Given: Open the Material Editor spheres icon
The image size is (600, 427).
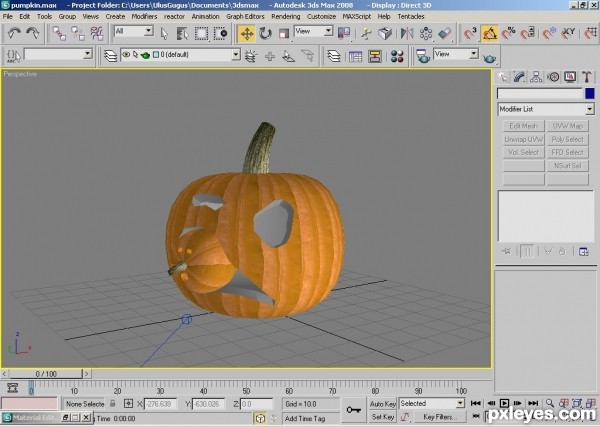Looking at the screenshot, I should 397,56.
